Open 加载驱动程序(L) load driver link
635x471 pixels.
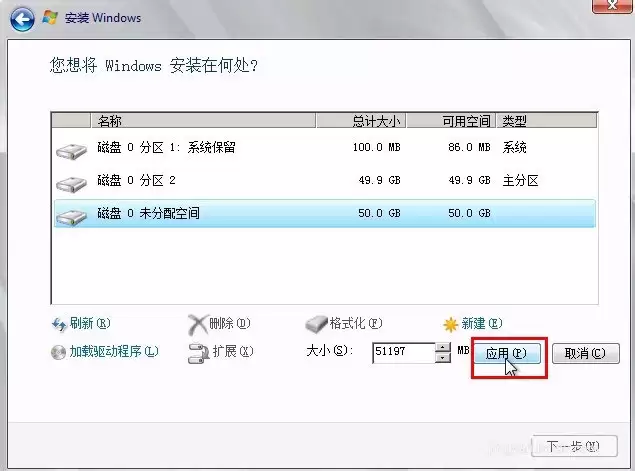[114, 351]
